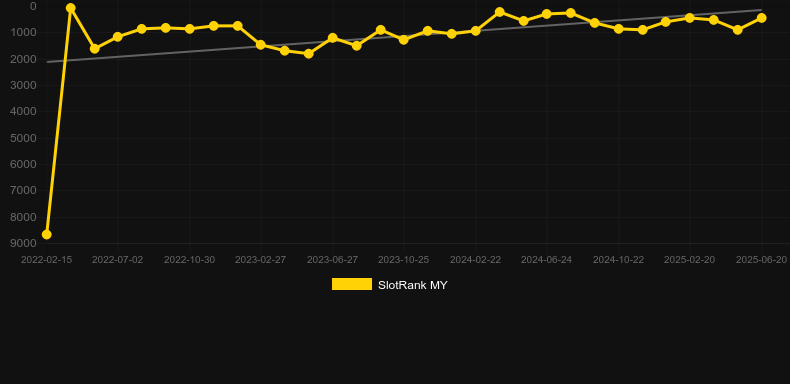Click the data point above 2023-02-27
The image size is (790, 384).
(x=261, y=45)
